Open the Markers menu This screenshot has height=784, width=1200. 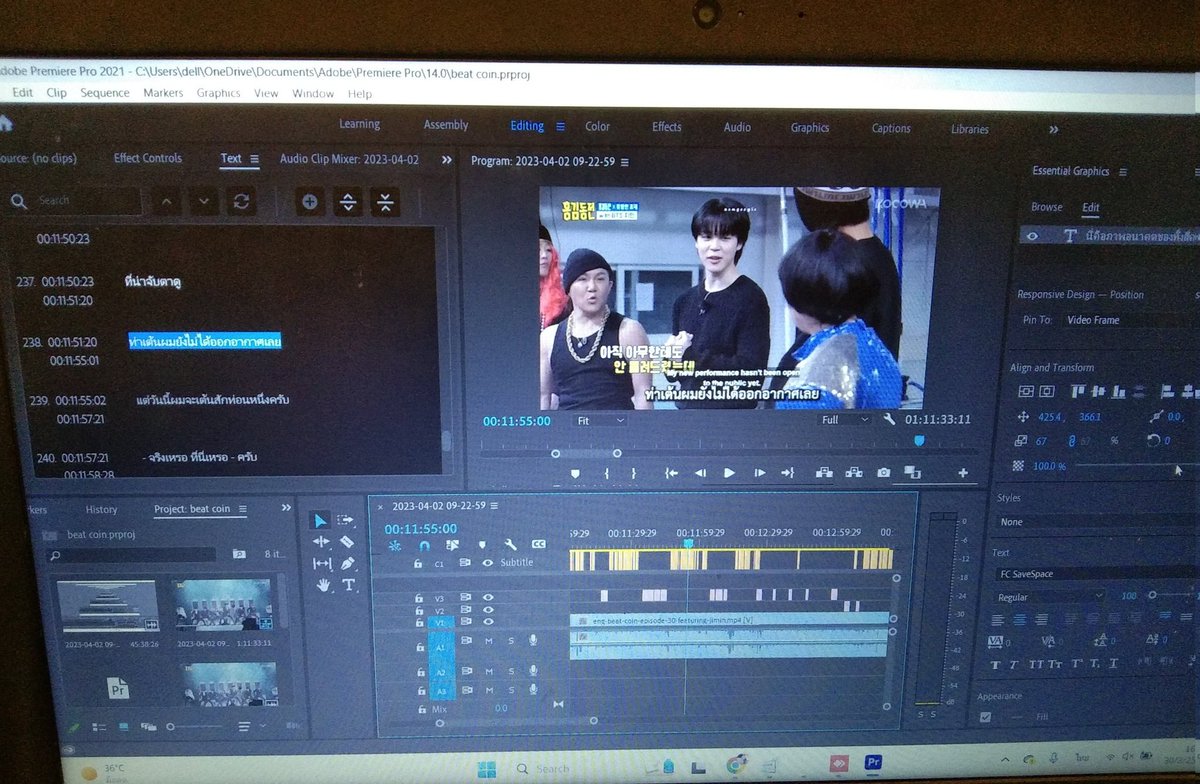pyautogui.click(x=163, y=93)
